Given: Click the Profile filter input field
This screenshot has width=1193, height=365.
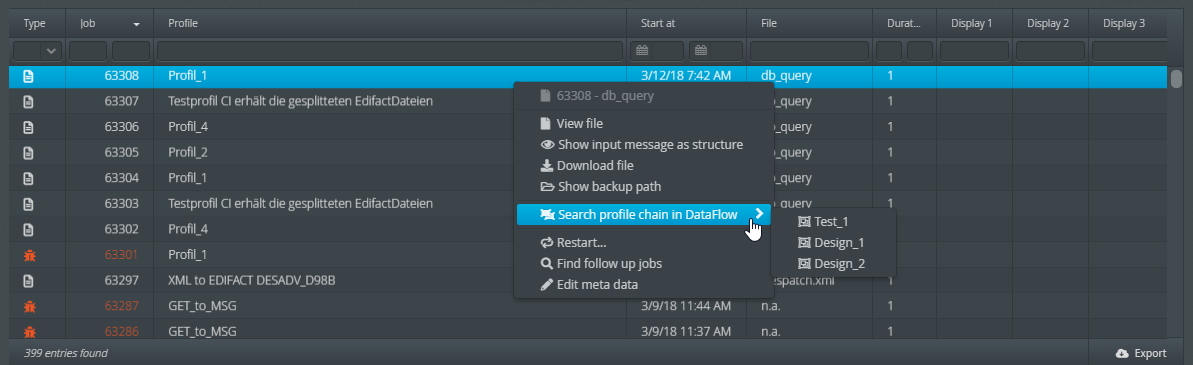Looking at the screenshot, I should 390,51.
